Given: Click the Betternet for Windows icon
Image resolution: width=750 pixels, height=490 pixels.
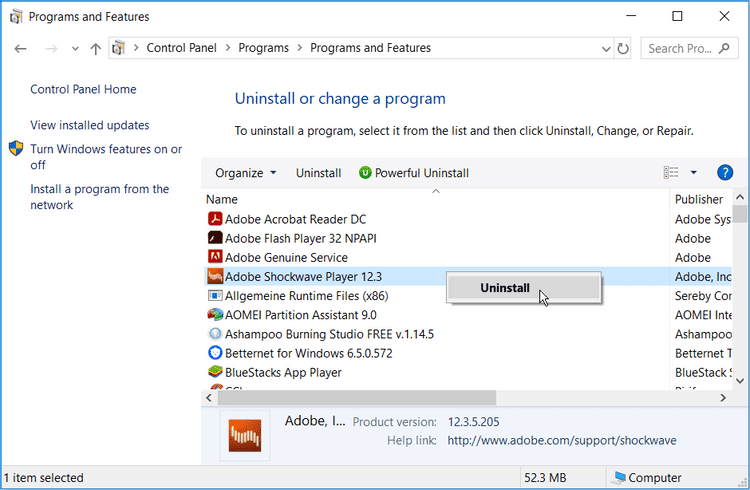Looking at the screenshot, I should 215,353.
